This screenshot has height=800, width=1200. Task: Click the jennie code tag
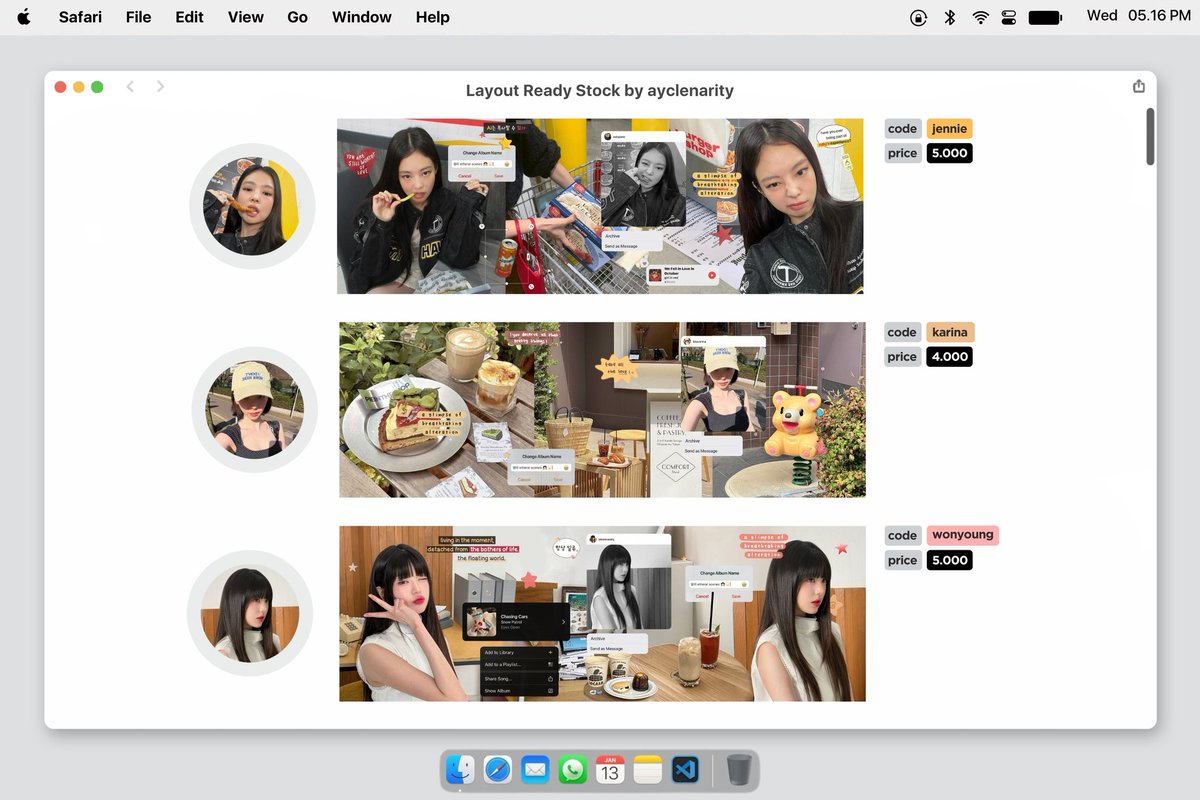[949, 128]
